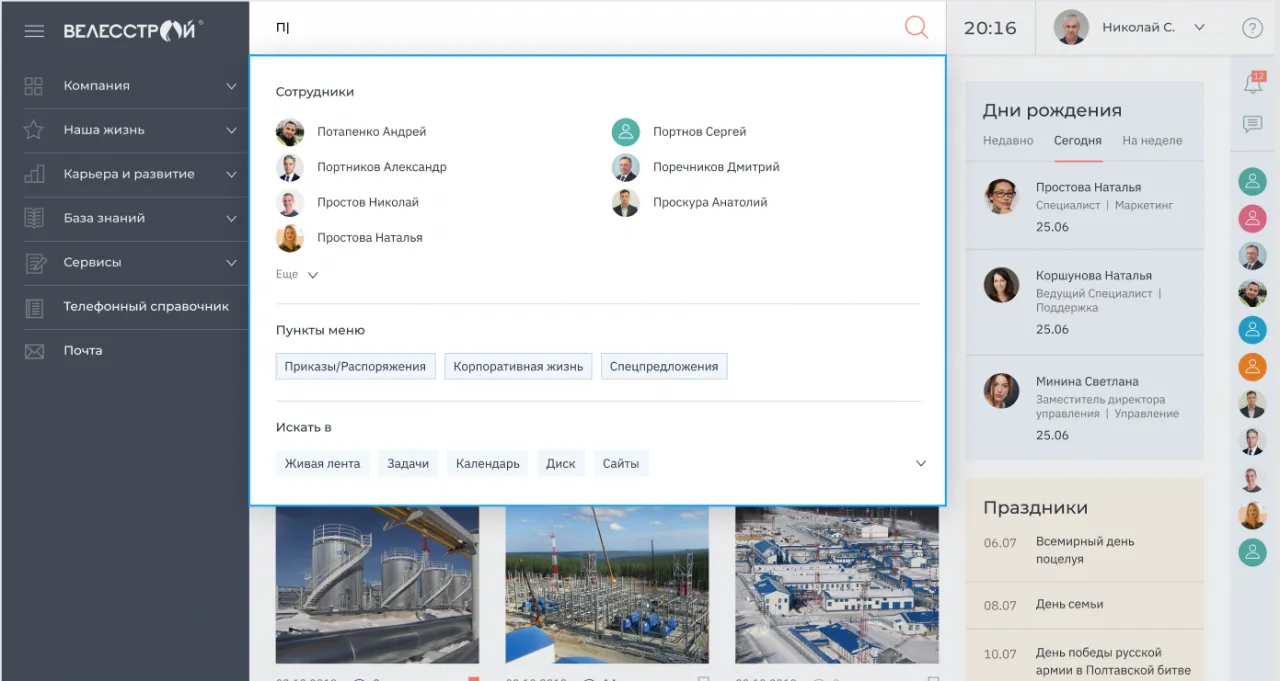This screenshot has width=1280, height=681.
Task: Click the Наша жизнь star icon
Action: click(34, 130)
